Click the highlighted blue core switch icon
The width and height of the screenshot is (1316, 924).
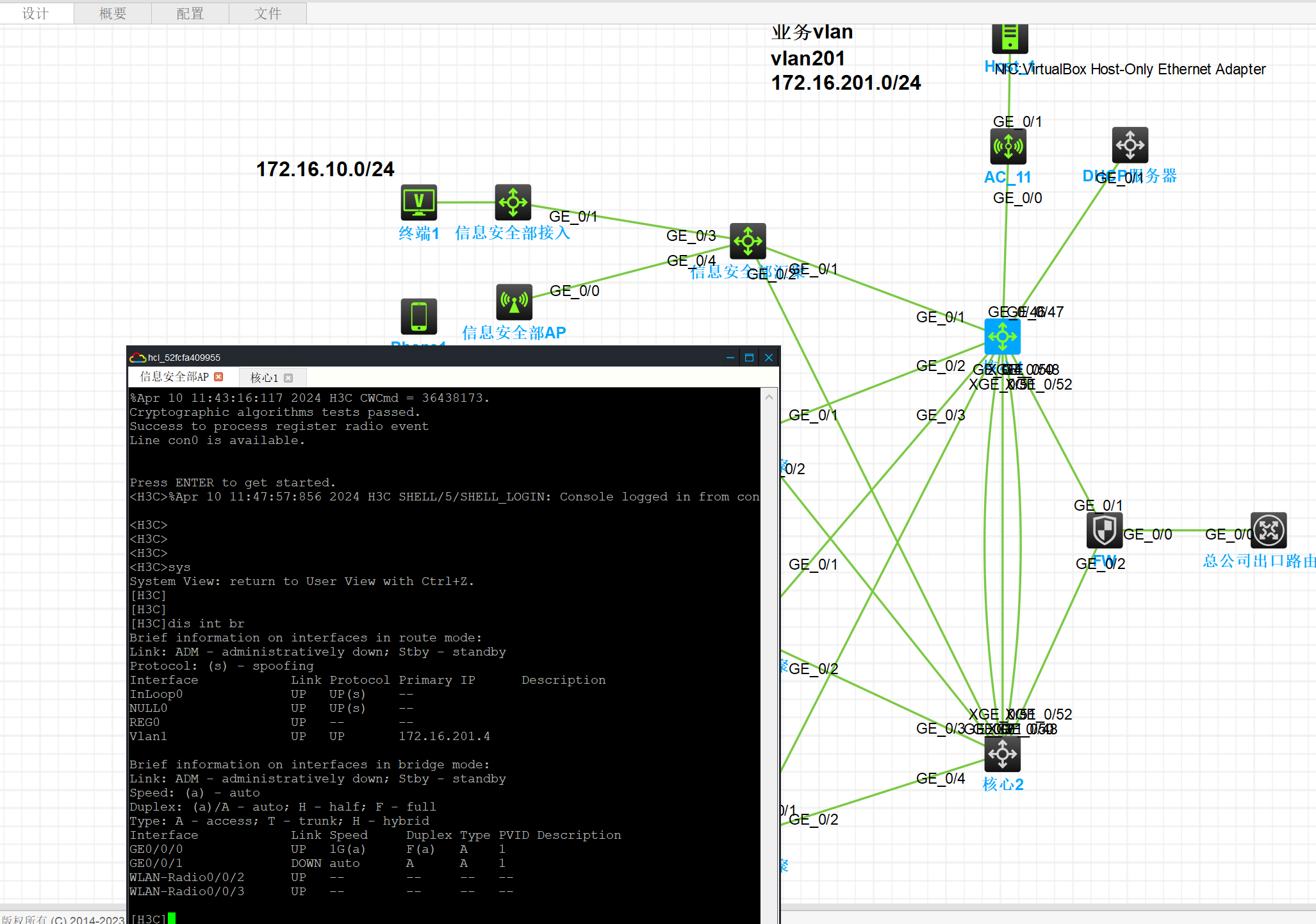[x=1002, y=336]
